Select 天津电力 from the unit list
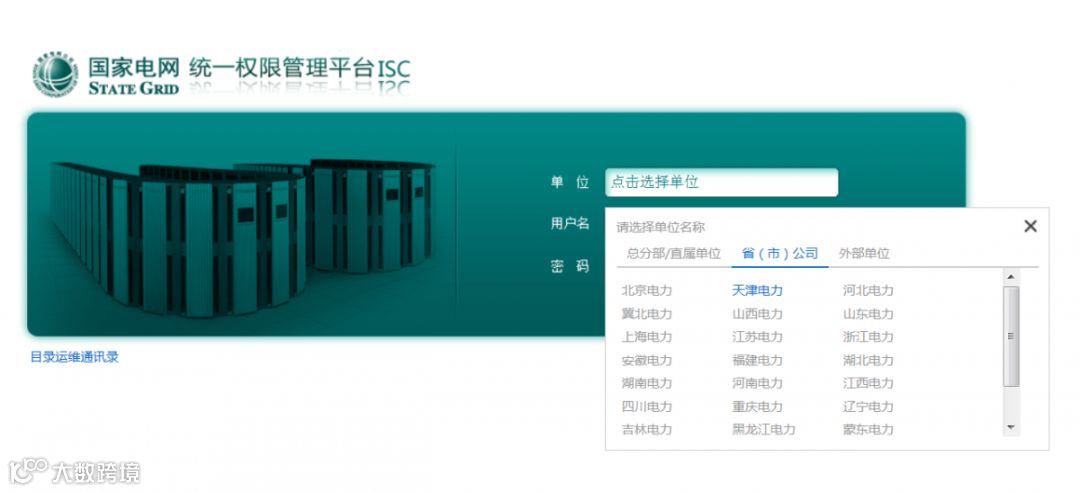This screenshot has height=492, width=1080. (757, 291)
